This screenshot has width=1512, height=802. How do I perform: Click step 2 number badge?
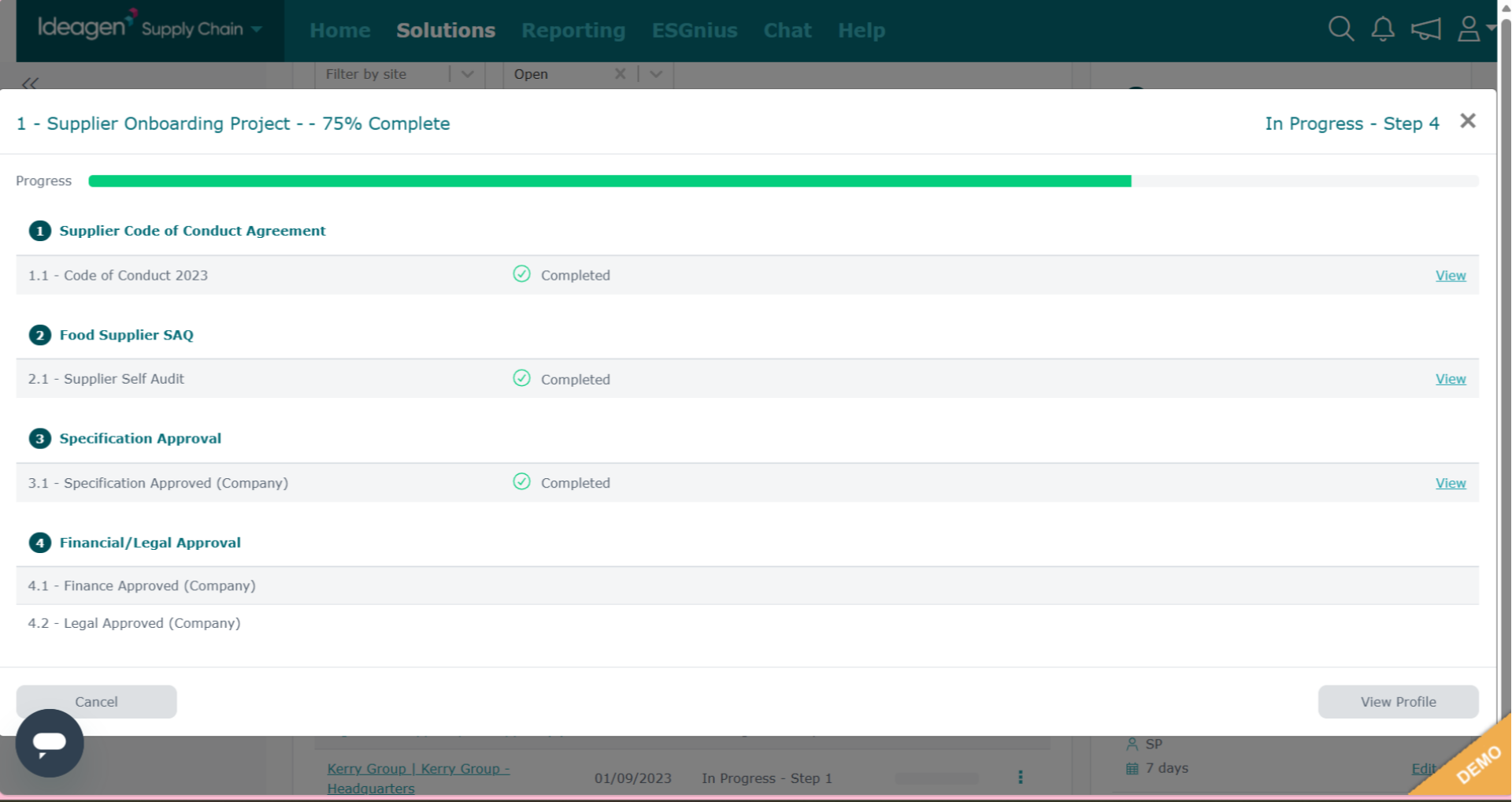coord(40,335)
